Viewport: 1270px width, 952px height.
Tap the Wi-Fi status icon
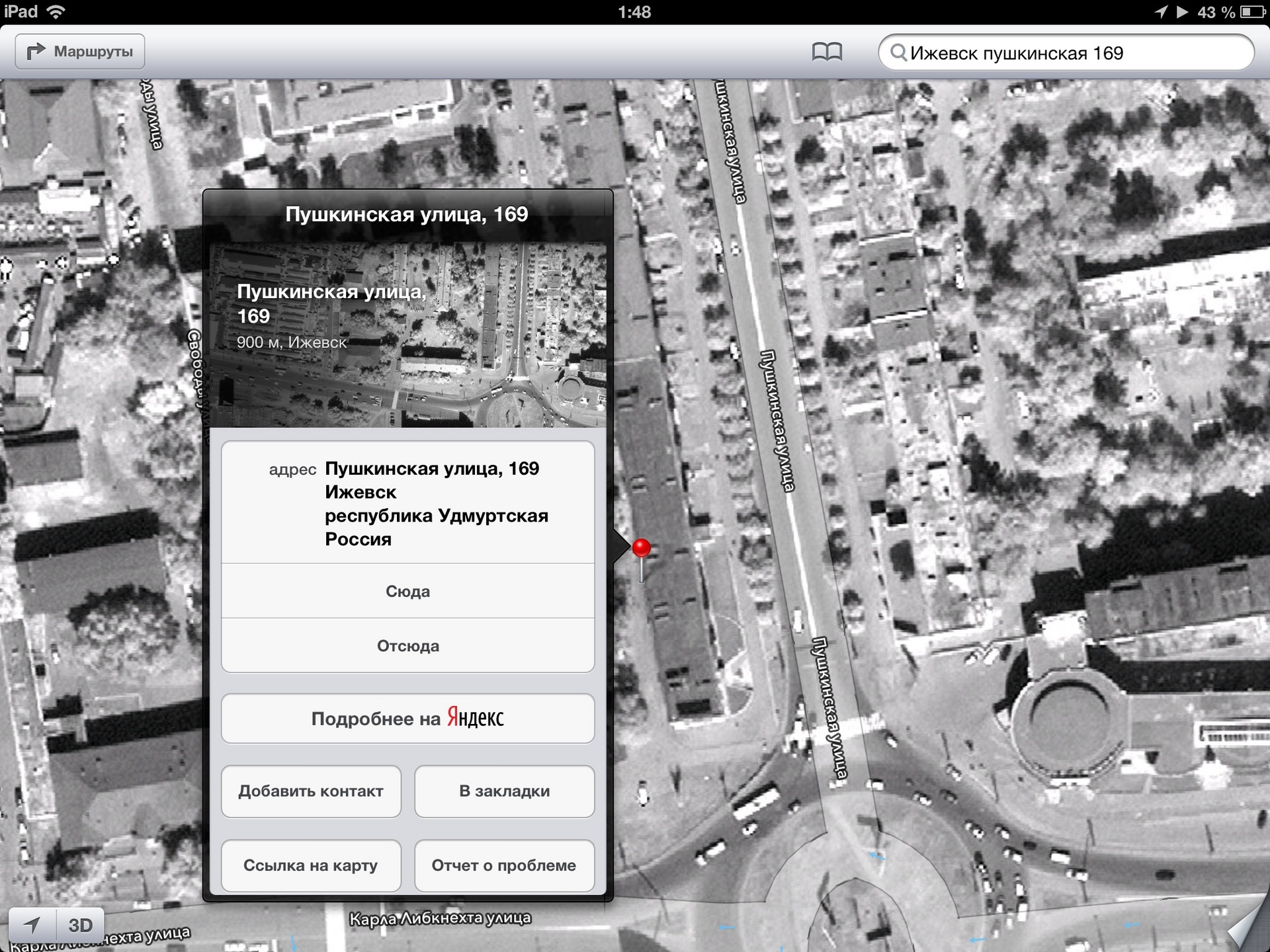click(x=57, y=12)
